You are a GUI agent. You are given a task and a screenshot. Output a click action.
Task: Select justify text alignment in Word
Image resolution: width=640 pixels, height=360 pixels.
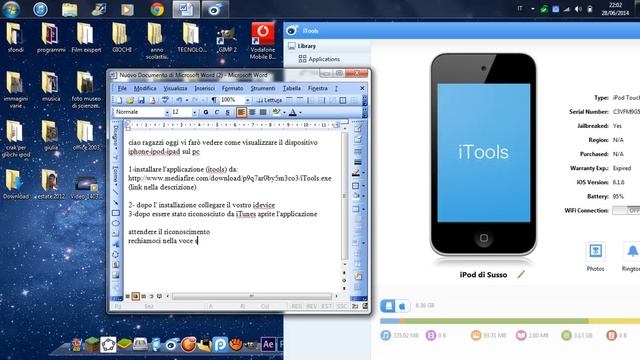[x=263, y=112]
